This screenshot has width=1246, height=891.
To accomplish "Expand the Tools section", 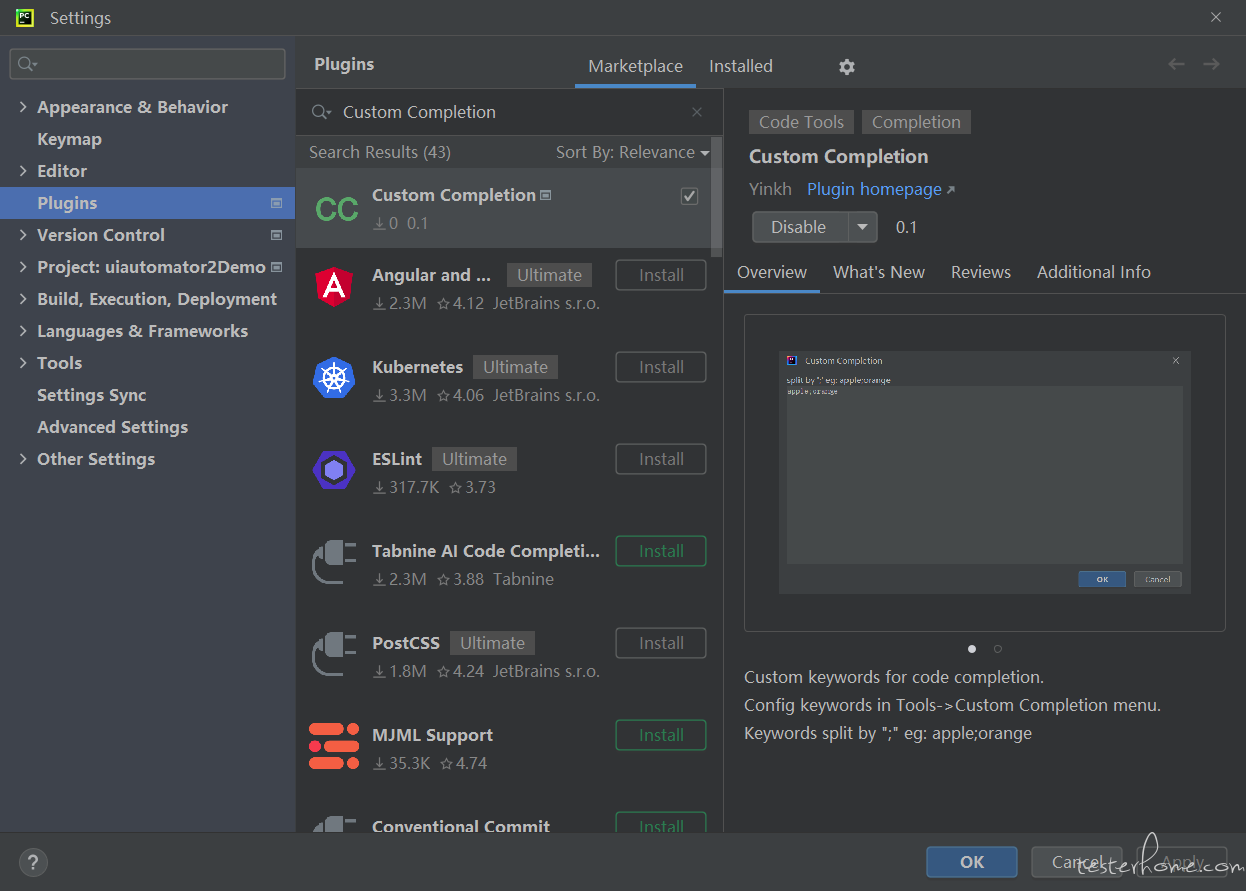I will pos(23,363).
